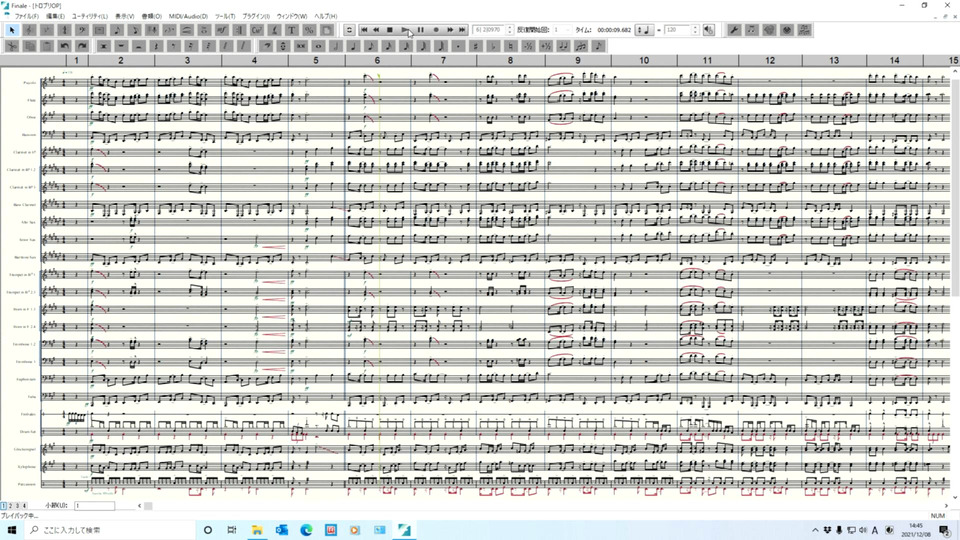Adjust the playback measure counter stepper
Viewport: 960px width, 540px height.
[x=509, y=30]
